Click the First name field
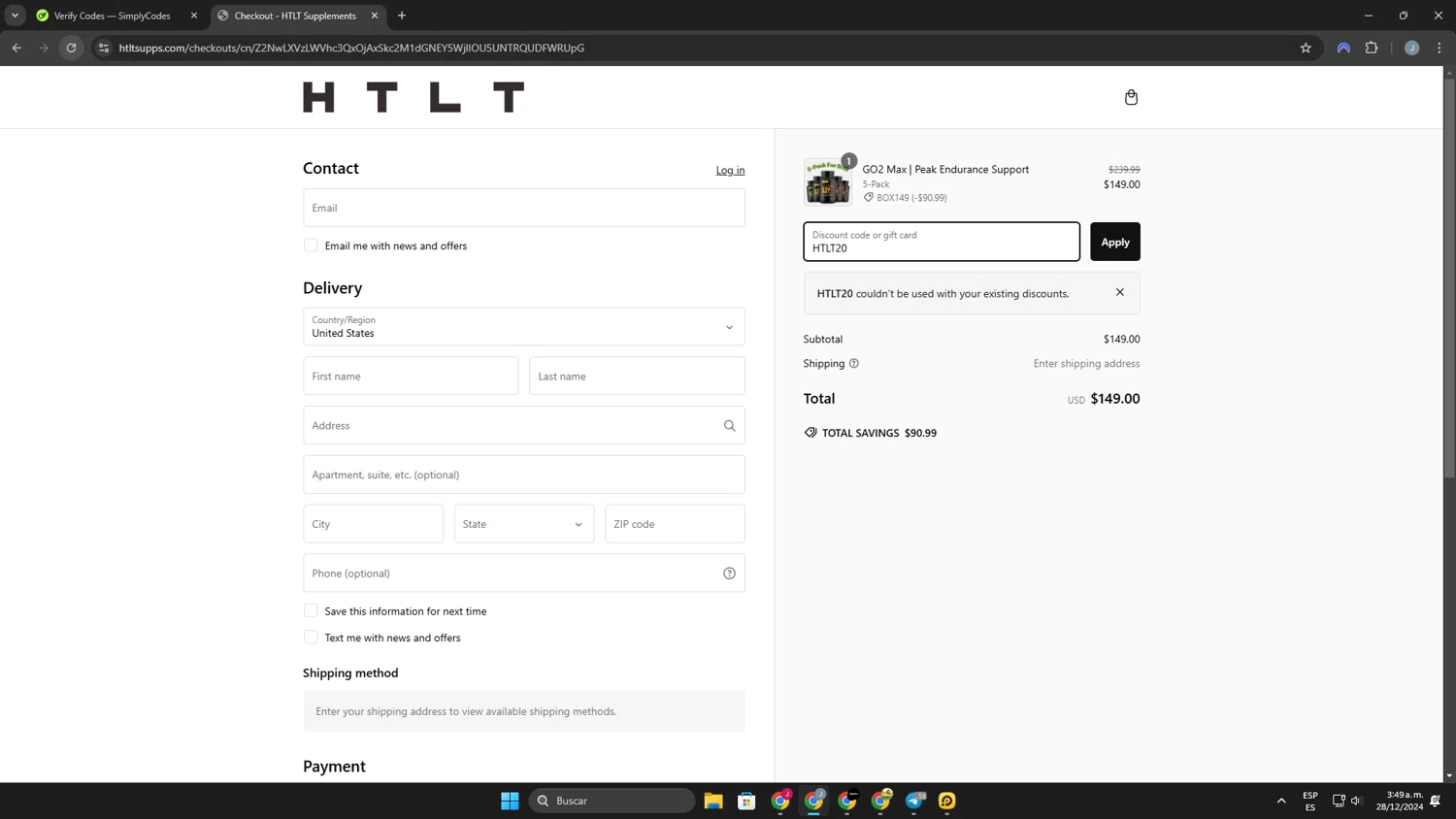The height and width of the screenshot is (819, 1456). point(411,376)
